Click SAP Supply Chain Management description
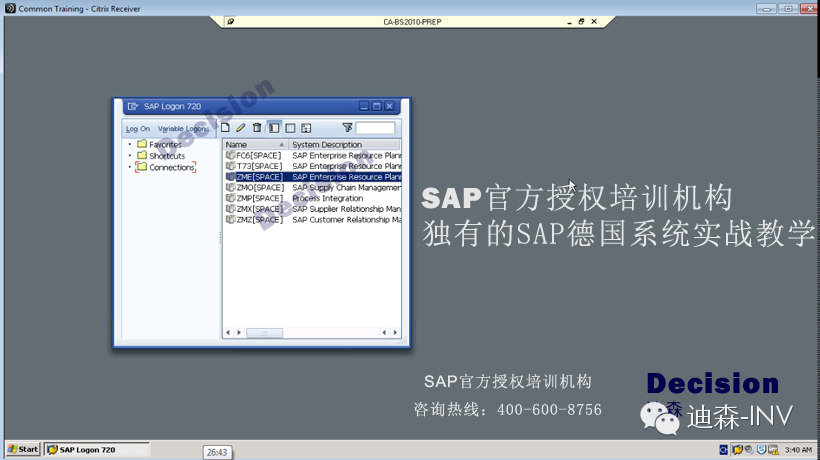 (x=346, y=187)
